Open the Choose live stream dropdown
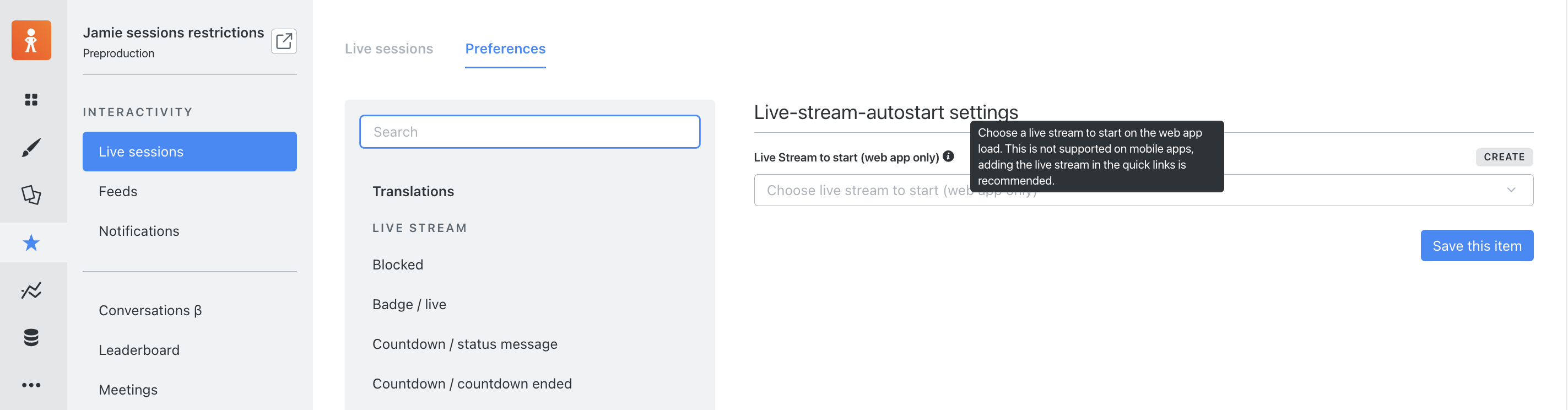Image resolution: width=1568 pixels, height=410 pixels. (x=1143, y=190)
